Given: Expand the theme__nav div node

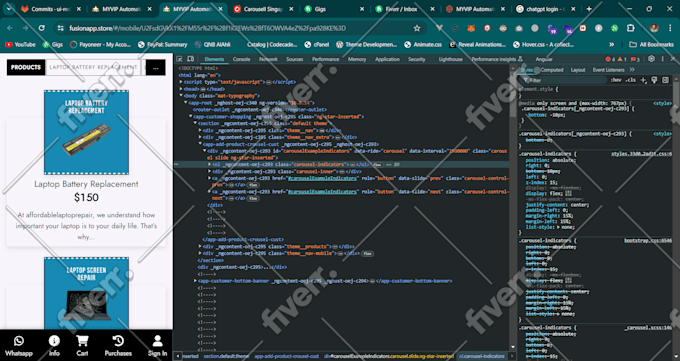Looking at the screenshot, I should click(x=200, y=130).
